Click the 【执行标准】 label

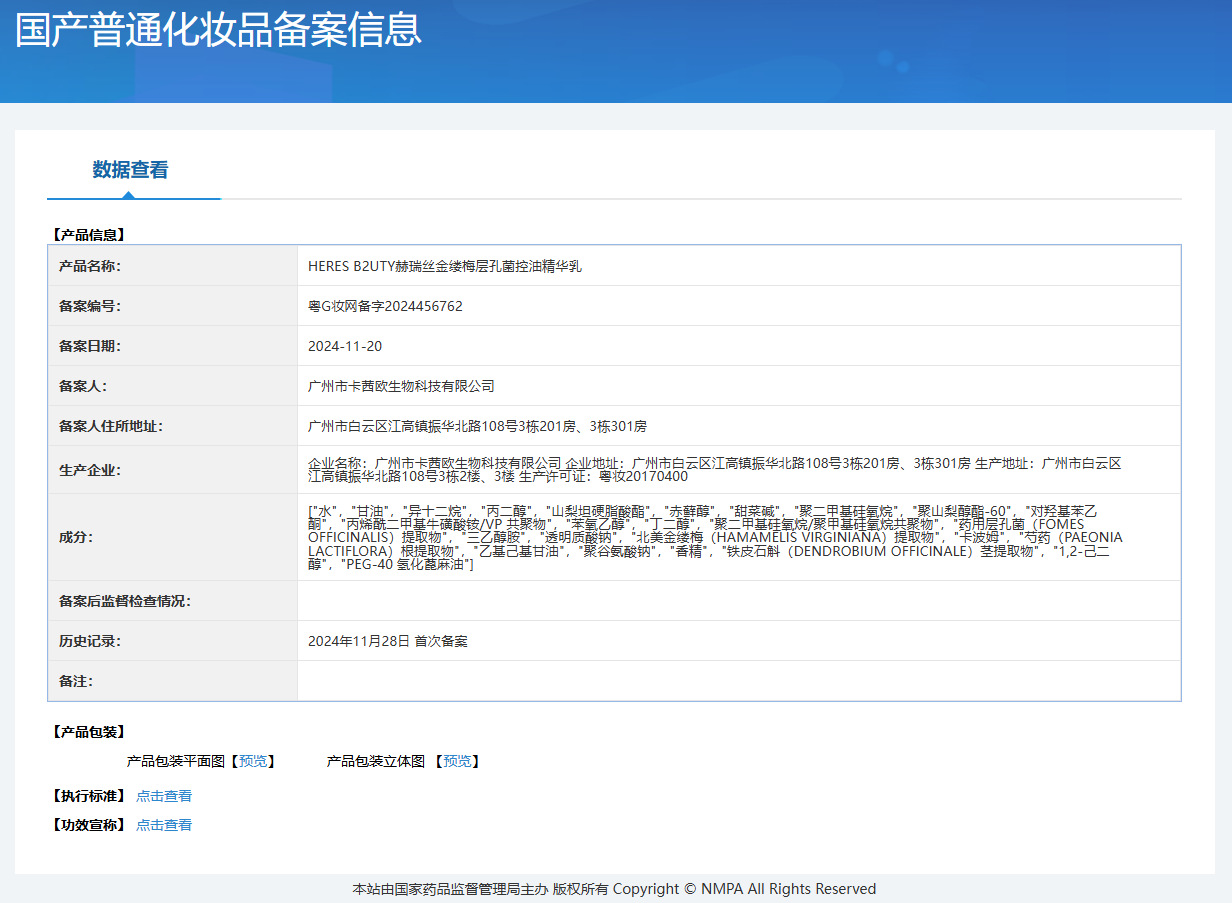pos(88,796)
